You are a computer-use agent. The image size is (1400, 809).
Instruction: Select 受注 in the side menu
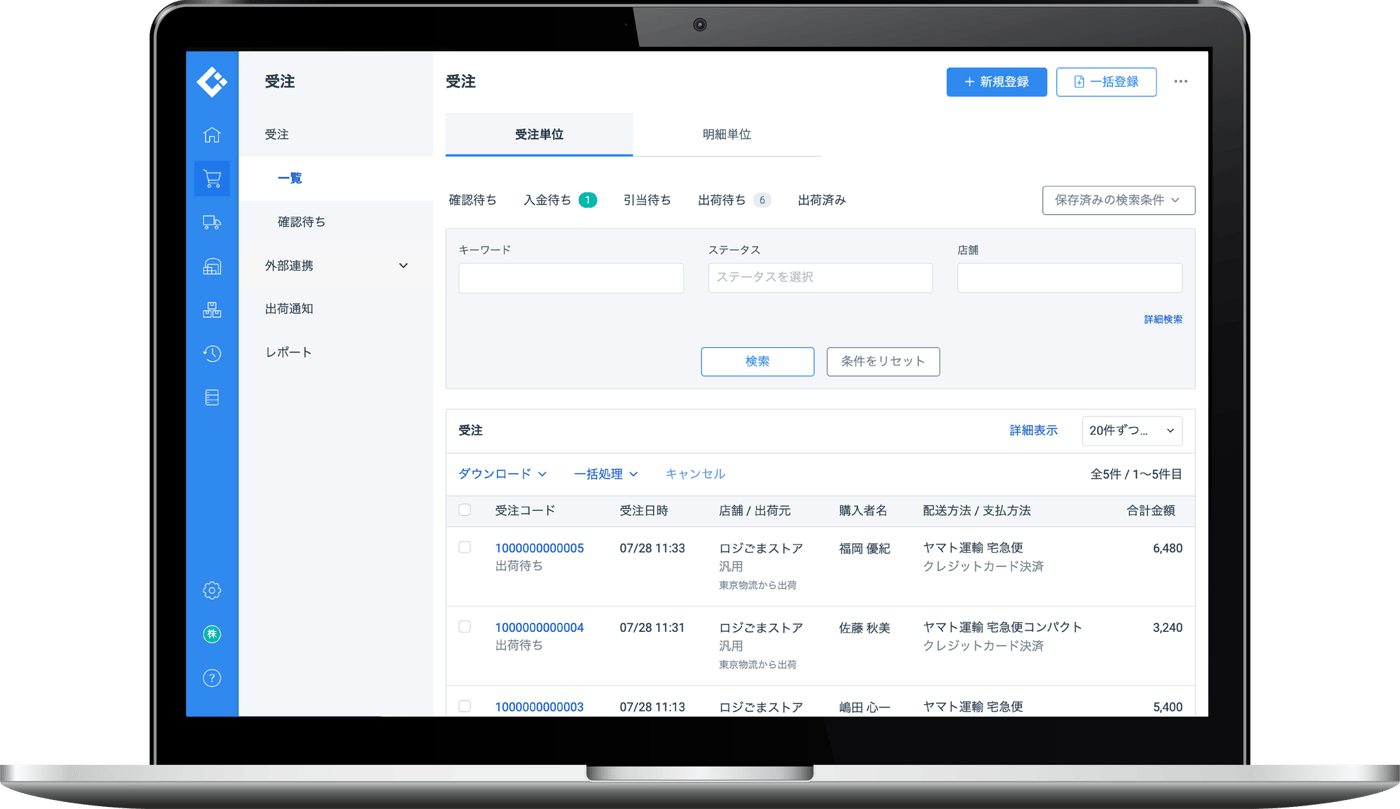277,134
